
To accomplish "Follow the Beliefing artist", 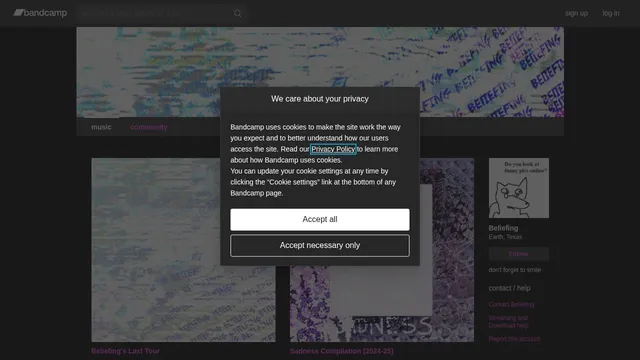I will (x=519, y=254).
